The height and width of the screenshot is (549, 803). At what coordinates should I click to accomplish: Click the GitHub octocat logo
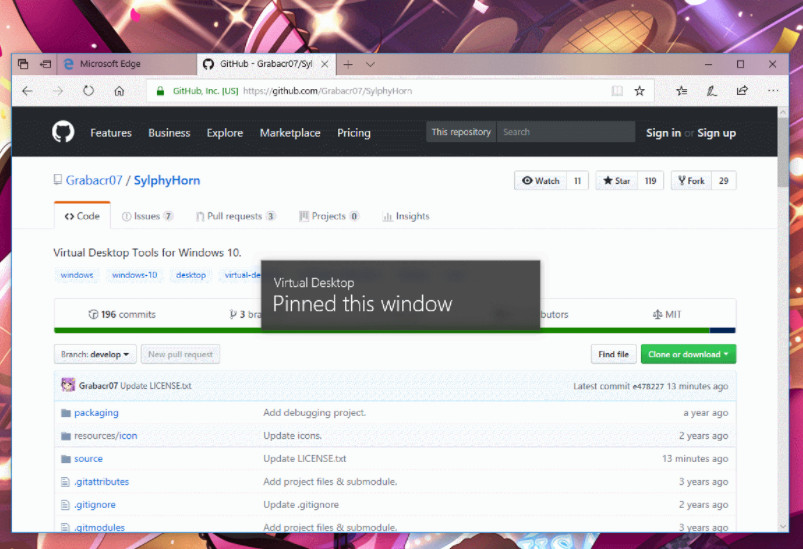point(63,132)
